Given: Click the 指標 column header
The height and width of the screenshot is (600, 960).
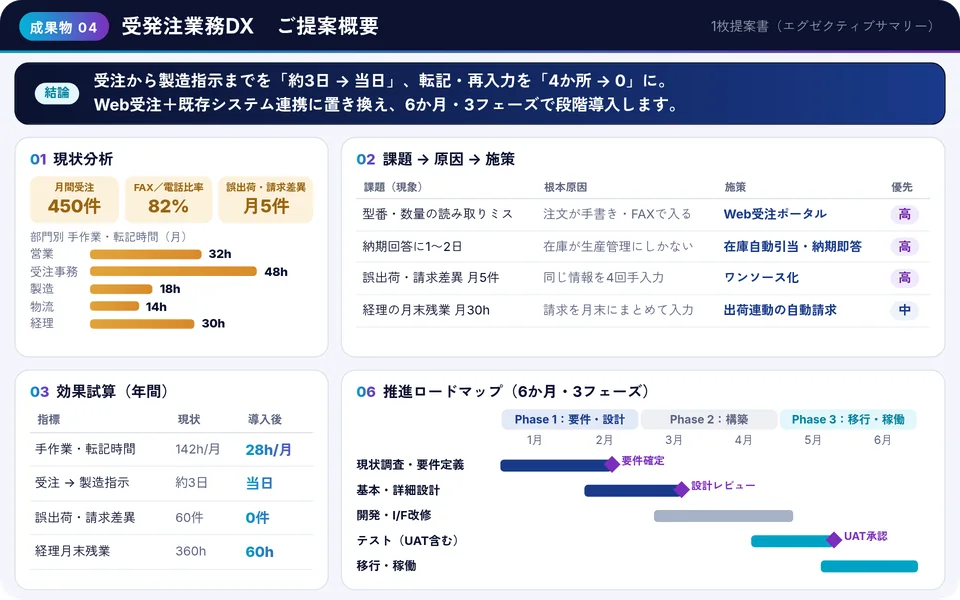Looking at the screenshot, I should tap(48, 419).
